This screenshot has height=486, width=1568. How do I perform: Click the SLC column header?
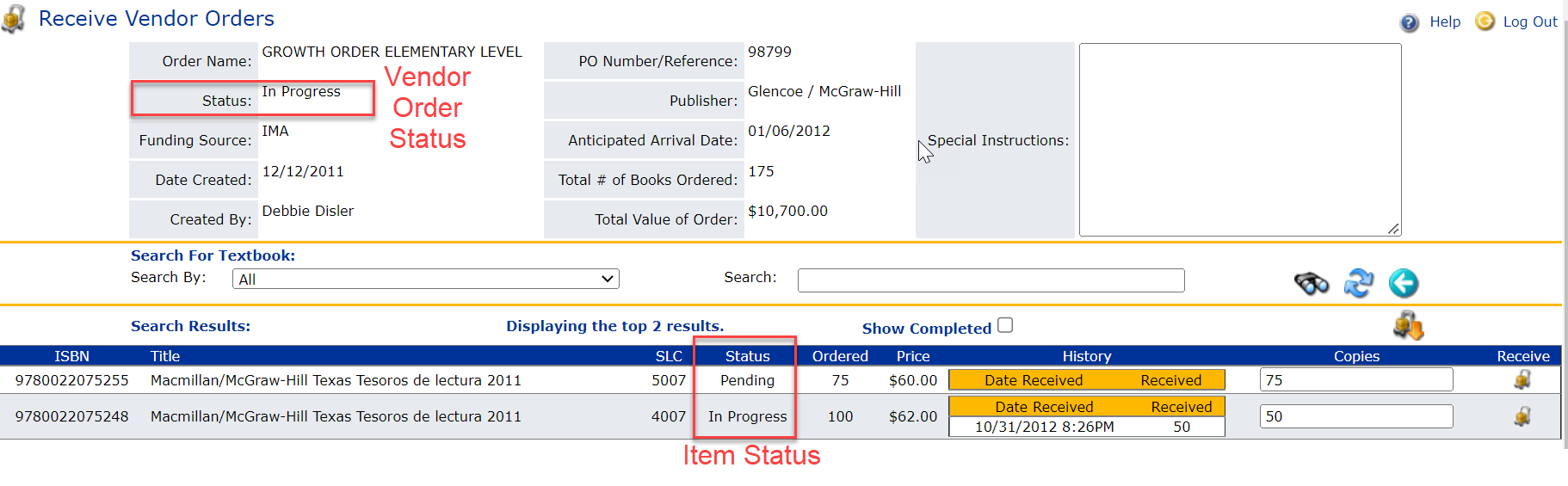(x=669, y=356)
